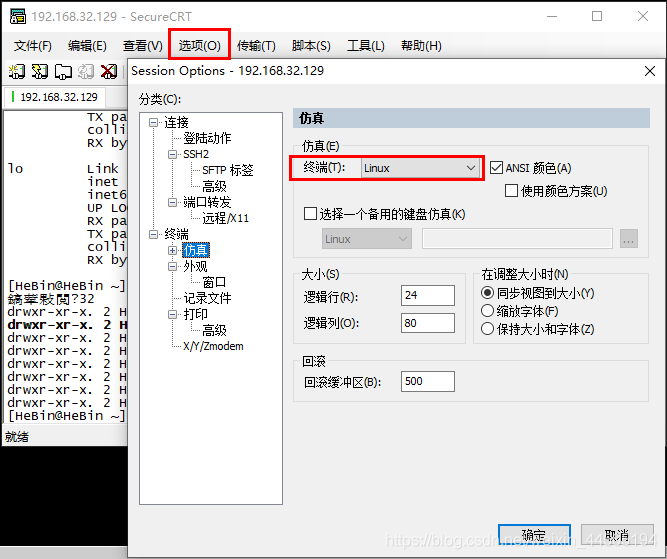Open Connect in Tab folder icon
This screenshot has width=667, height=559.
[x=63, y=71]
